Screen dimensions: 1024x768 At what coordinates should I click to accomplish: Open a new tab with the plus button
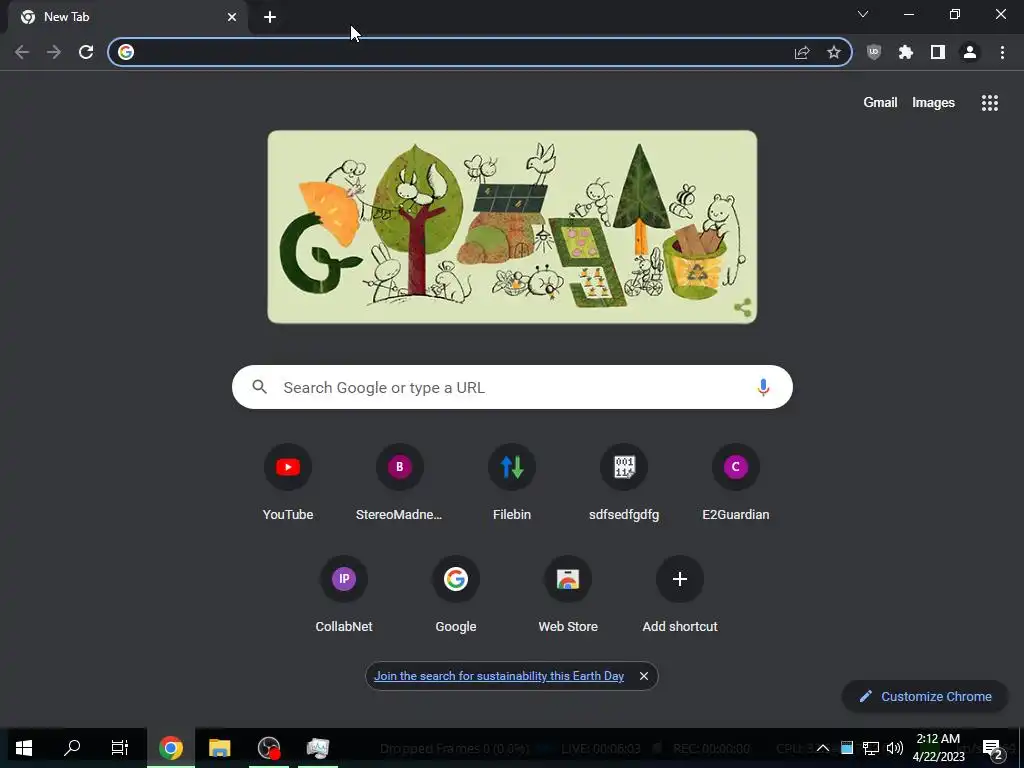point(270,17)
